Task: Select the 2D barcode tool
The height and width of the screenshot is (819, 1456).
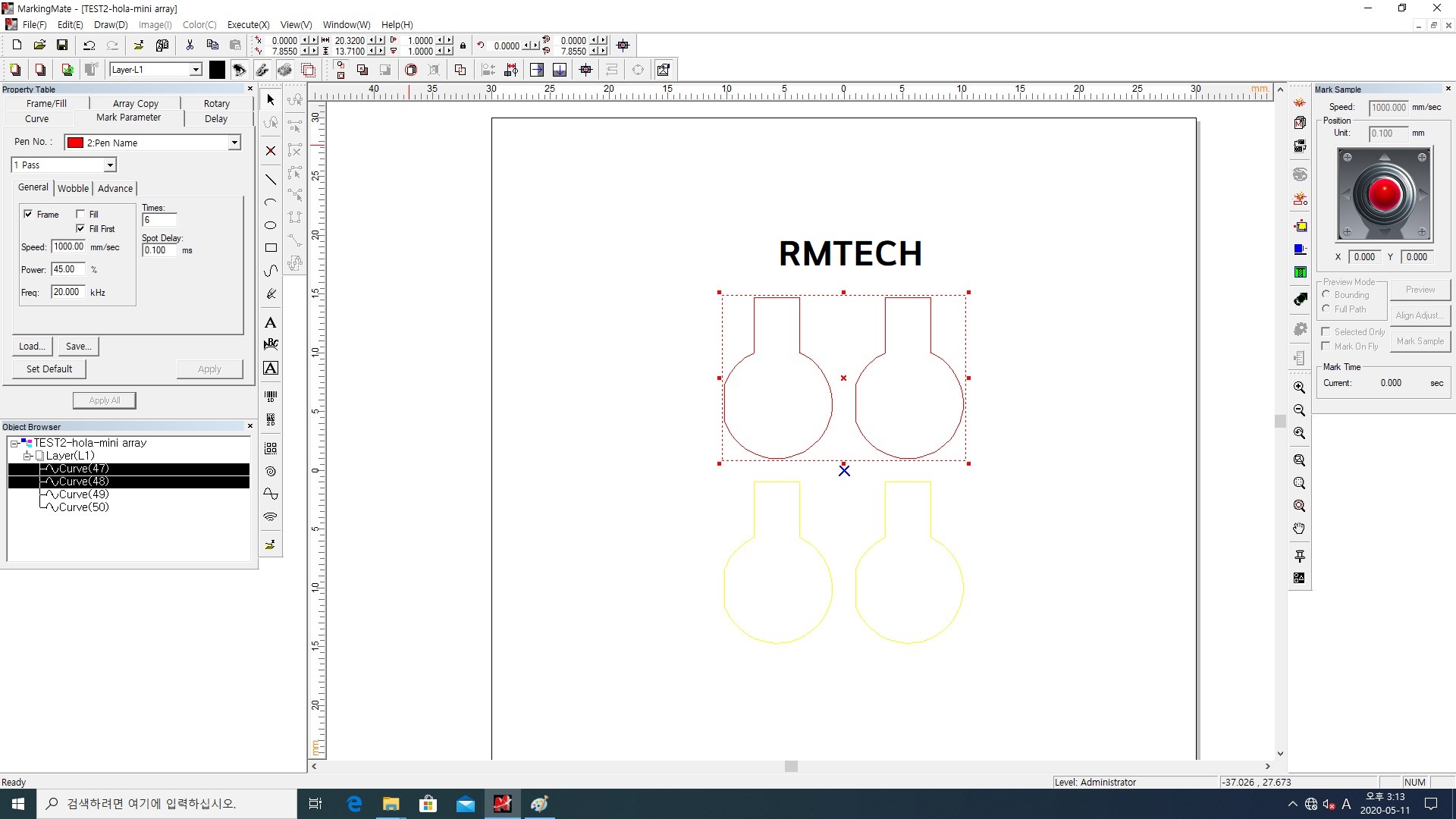Action: tap(271, 419)
